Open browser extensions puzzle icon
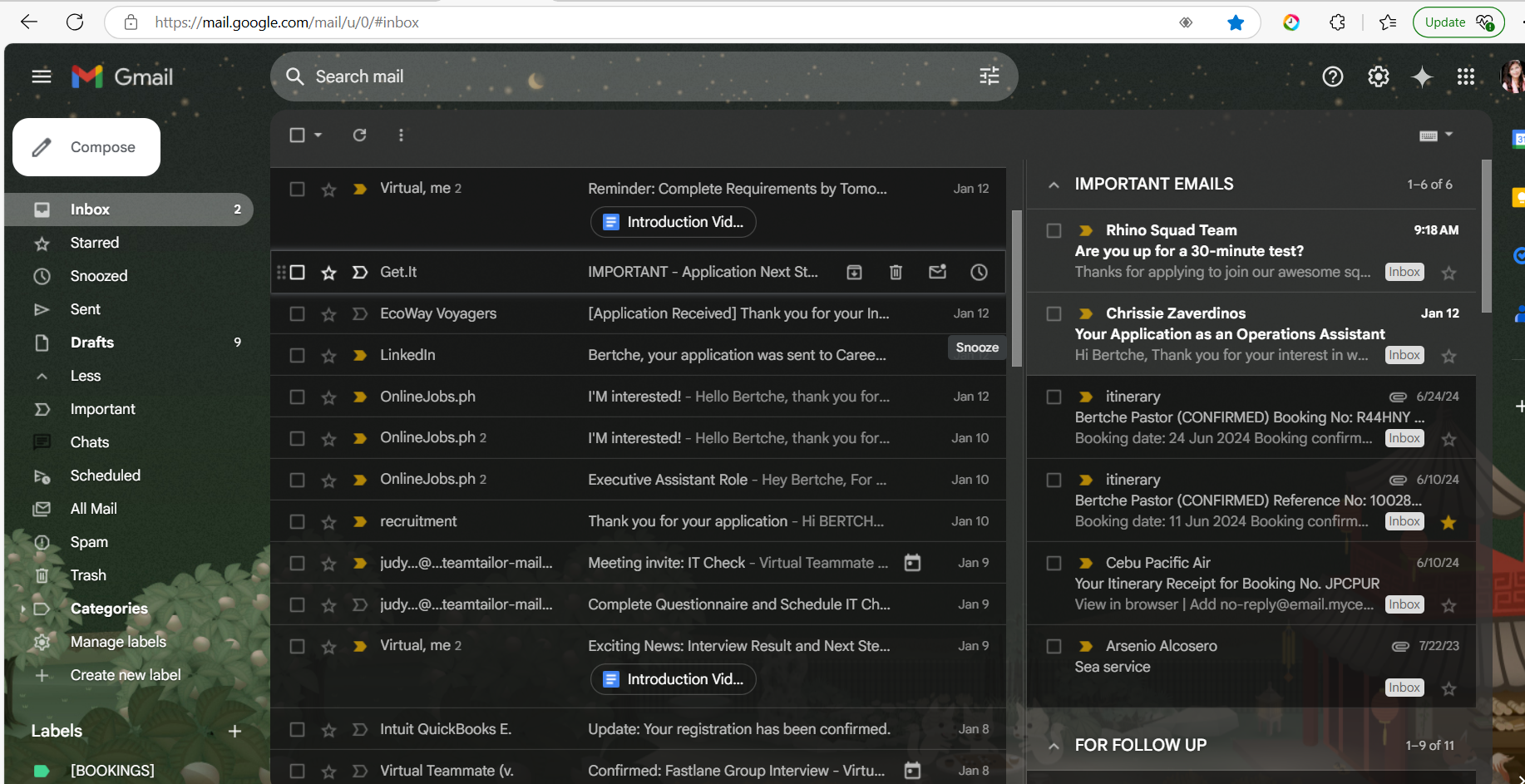This screenshot has width=1525, height=784. [1337, 22]
